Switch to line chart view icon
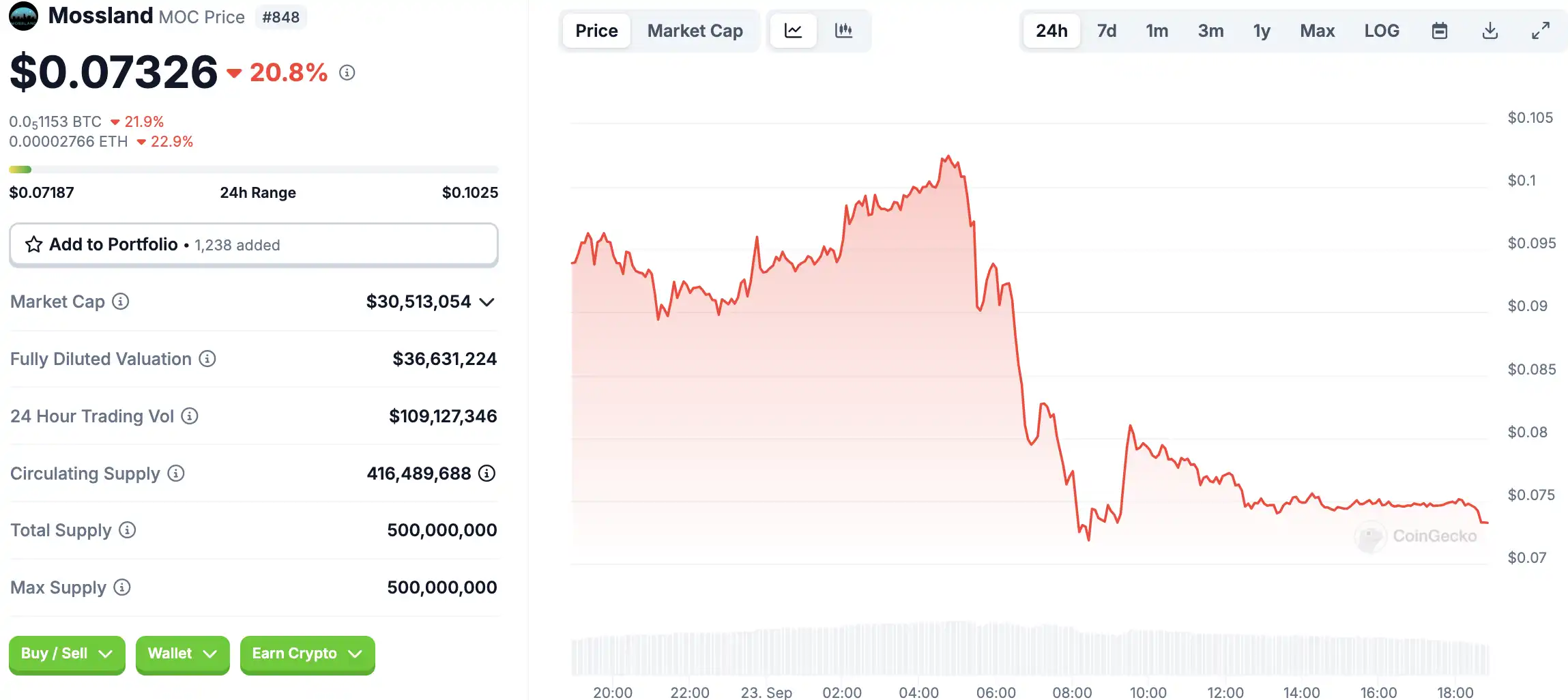The height and width of the screenshot is (700, 1568). [x=793, y=31]
